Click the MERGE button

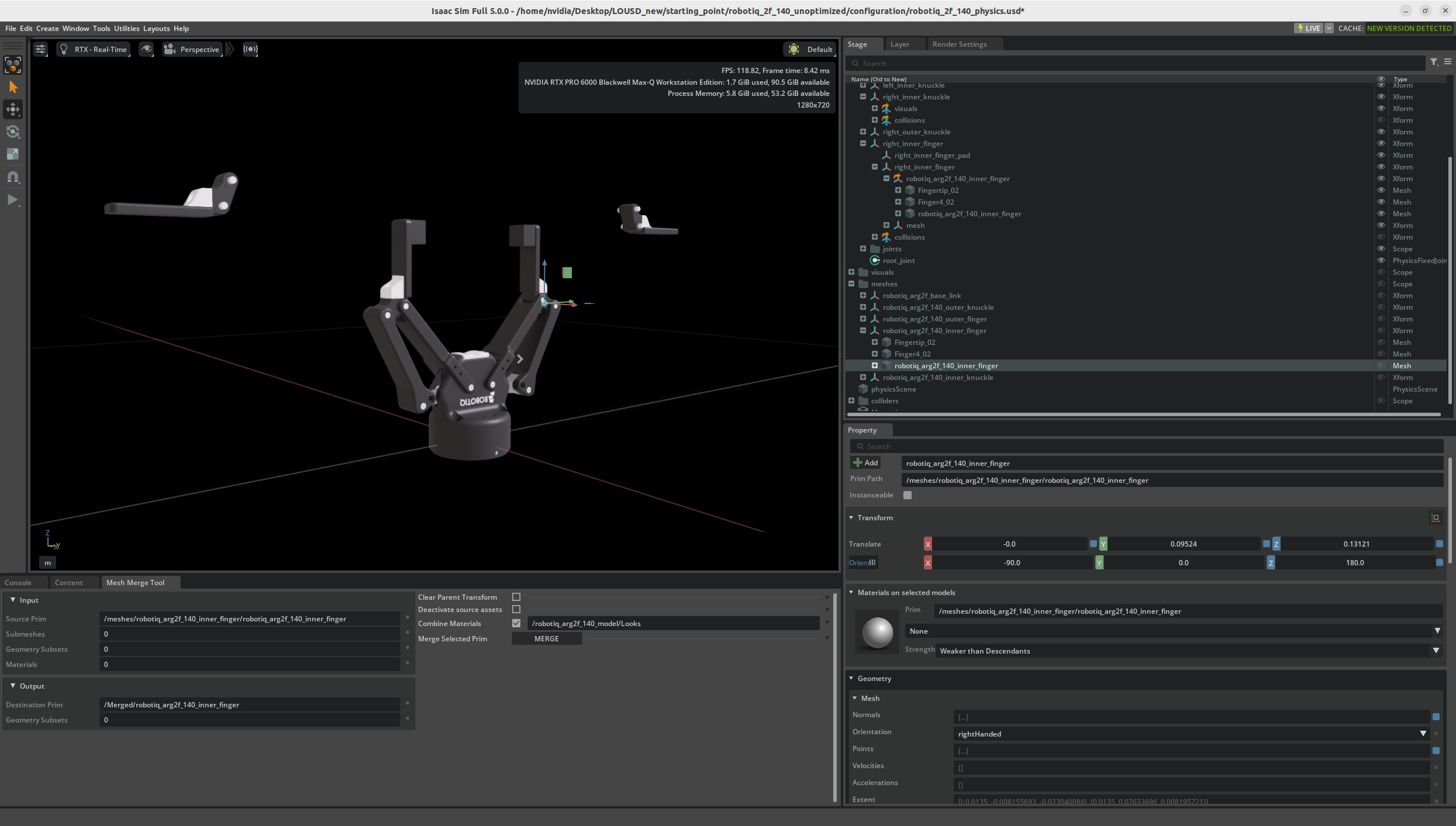pyautogui.click(x=546, y=639)
